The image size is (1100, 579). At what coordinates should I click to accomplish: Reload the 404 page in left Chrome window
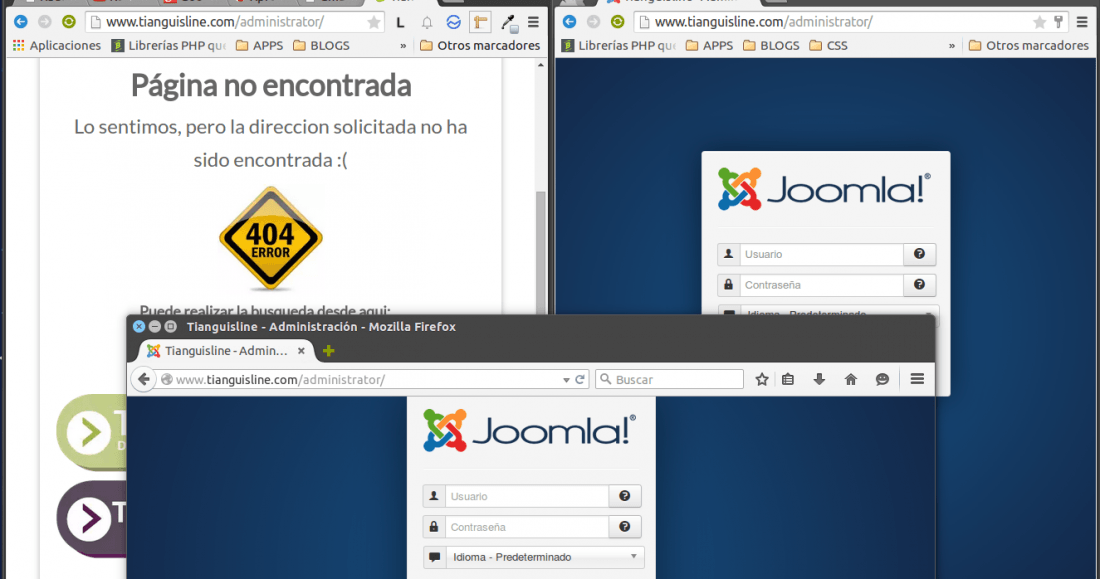(68, 22)
